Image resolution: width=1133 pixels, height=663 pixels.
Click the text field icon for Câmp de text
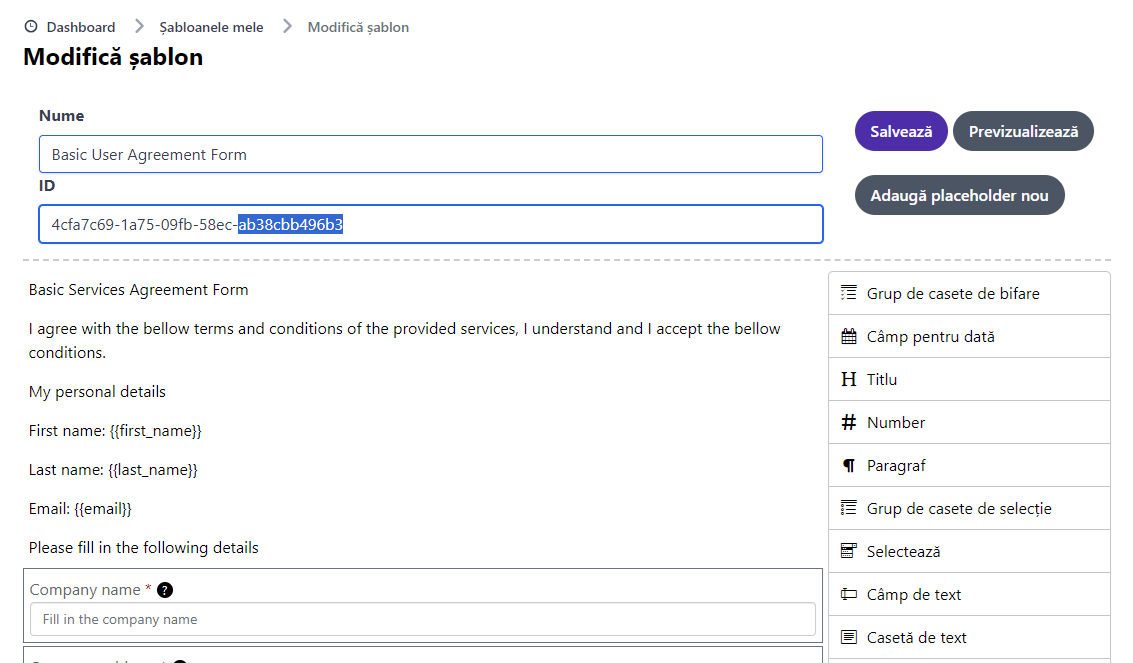pyautogui.click(x=849, y=594)
